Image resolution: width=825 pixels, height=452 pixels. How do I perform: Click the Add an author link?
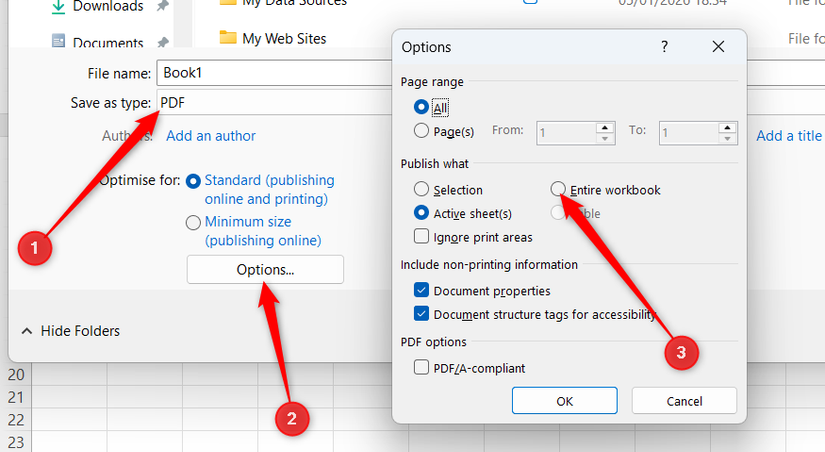tap(211, 136)
